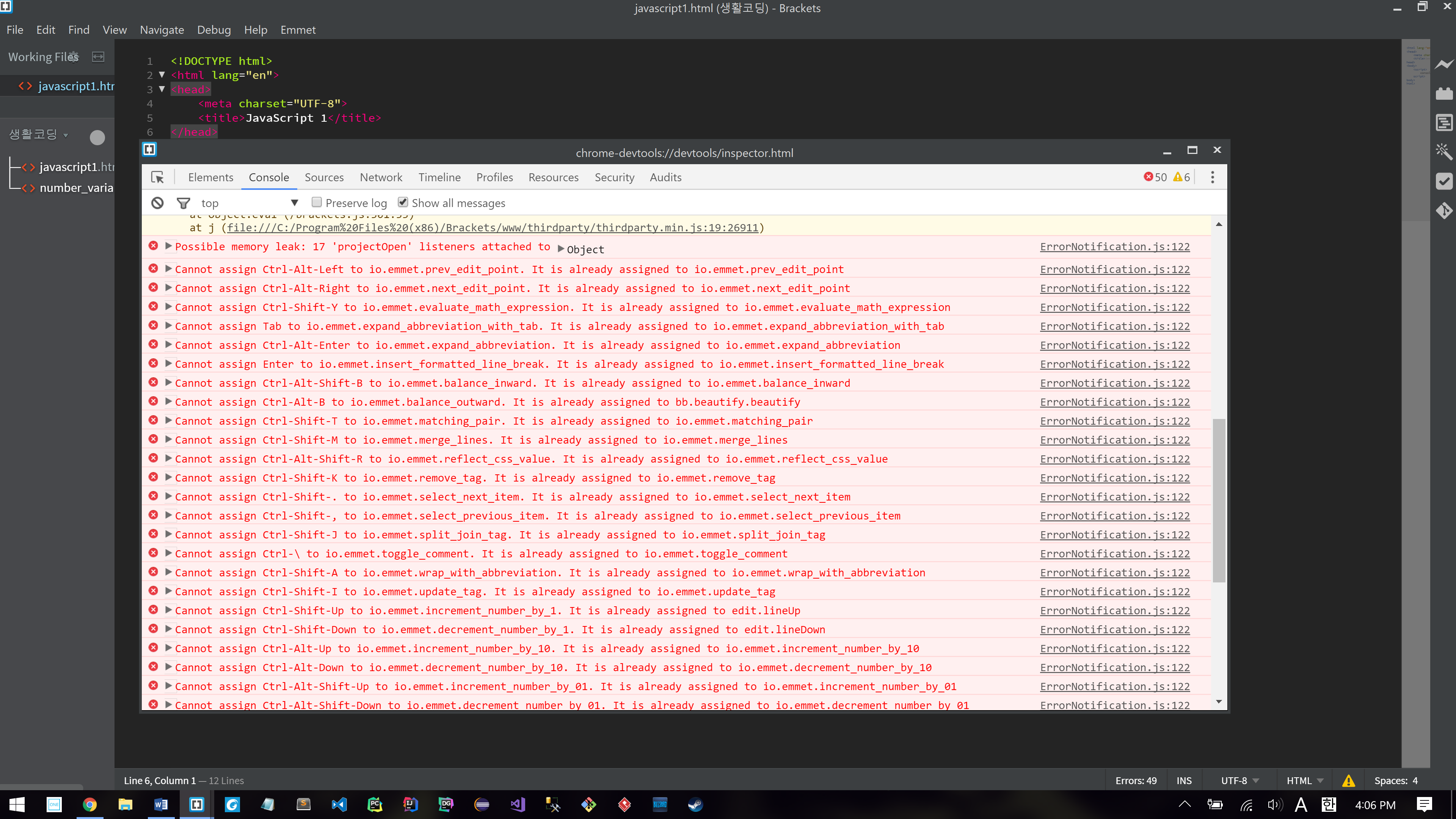Clear the console with the ban icon

[x=157, y=202]
